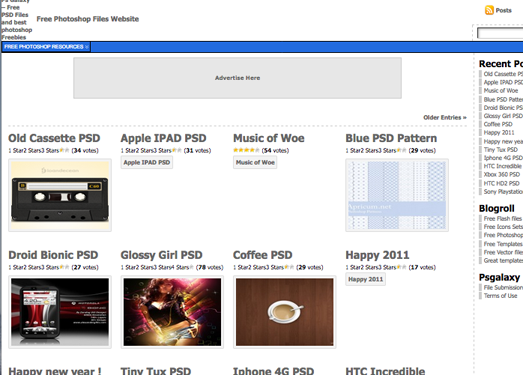Click the Advertise Here banner

[x=237, y=78]
